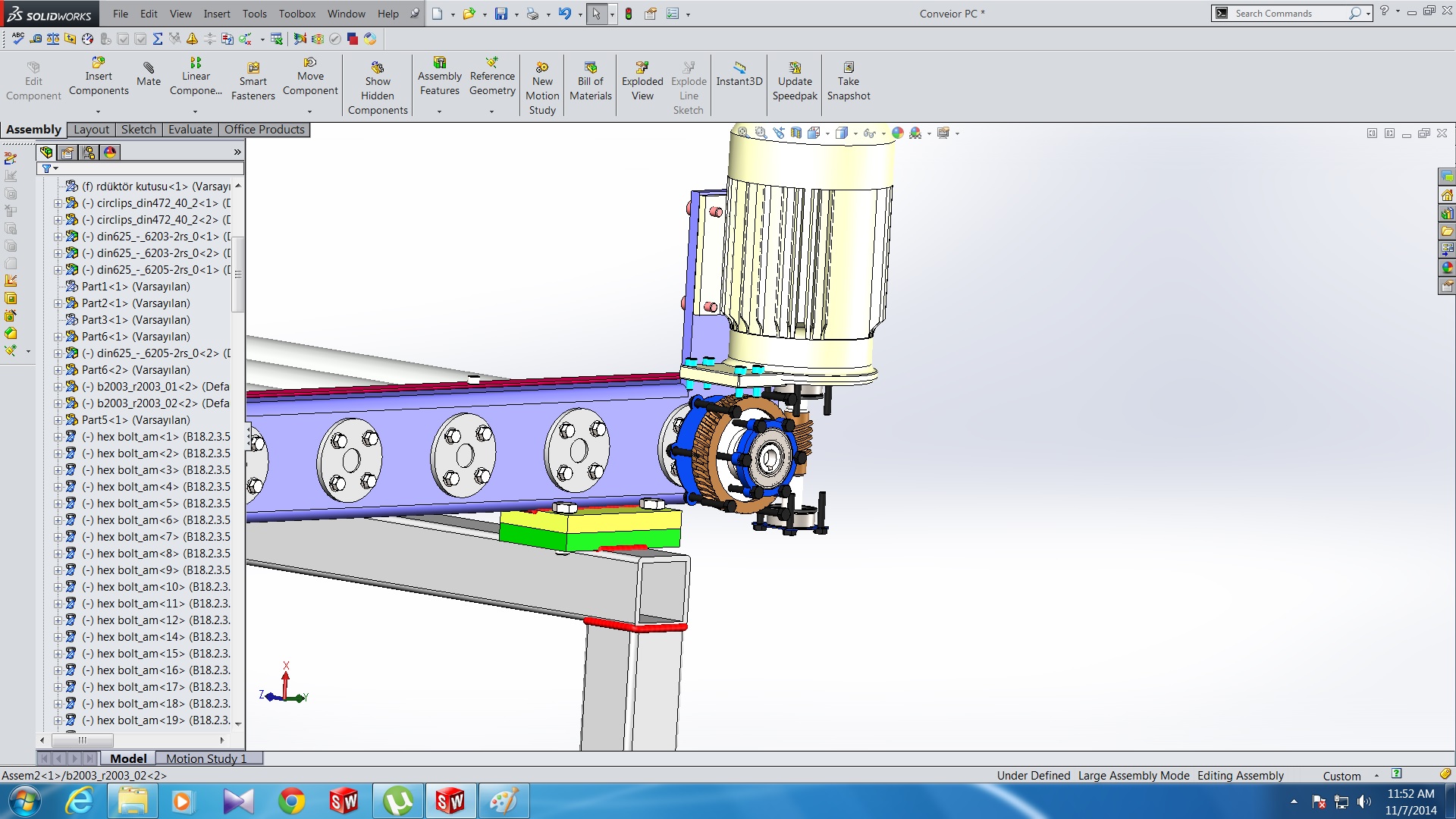Open Assembly Features dropdown arrow
Viewport: 1456px width, 819px height.
tap(439, 111)
